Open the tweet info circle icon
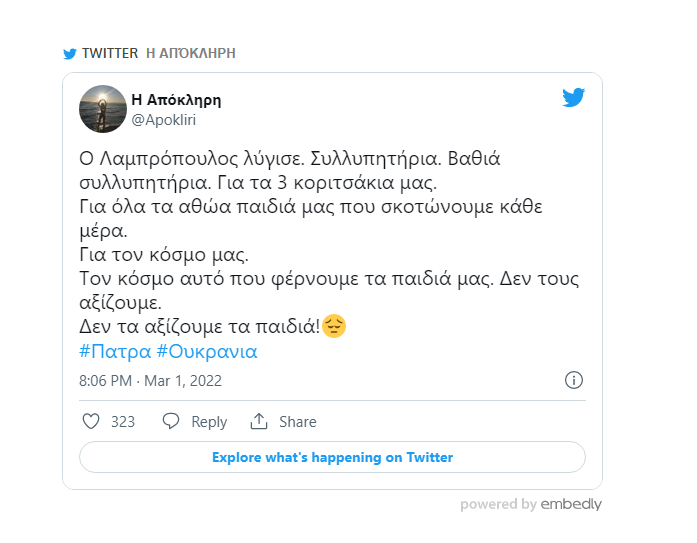The height and width of the screenshot is (543, 697). (x=573, y=380)
